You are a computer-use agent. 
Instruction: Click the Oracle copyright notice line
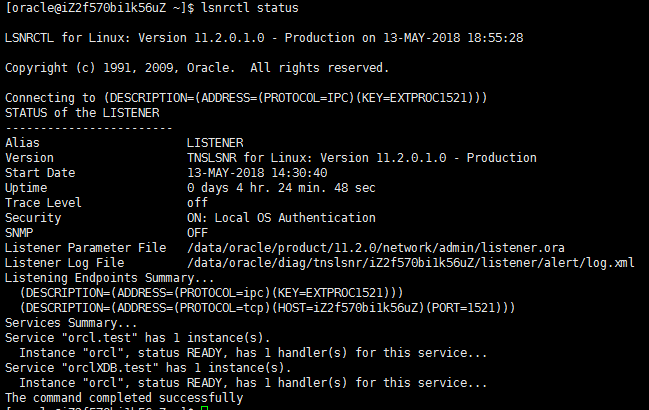197,68
